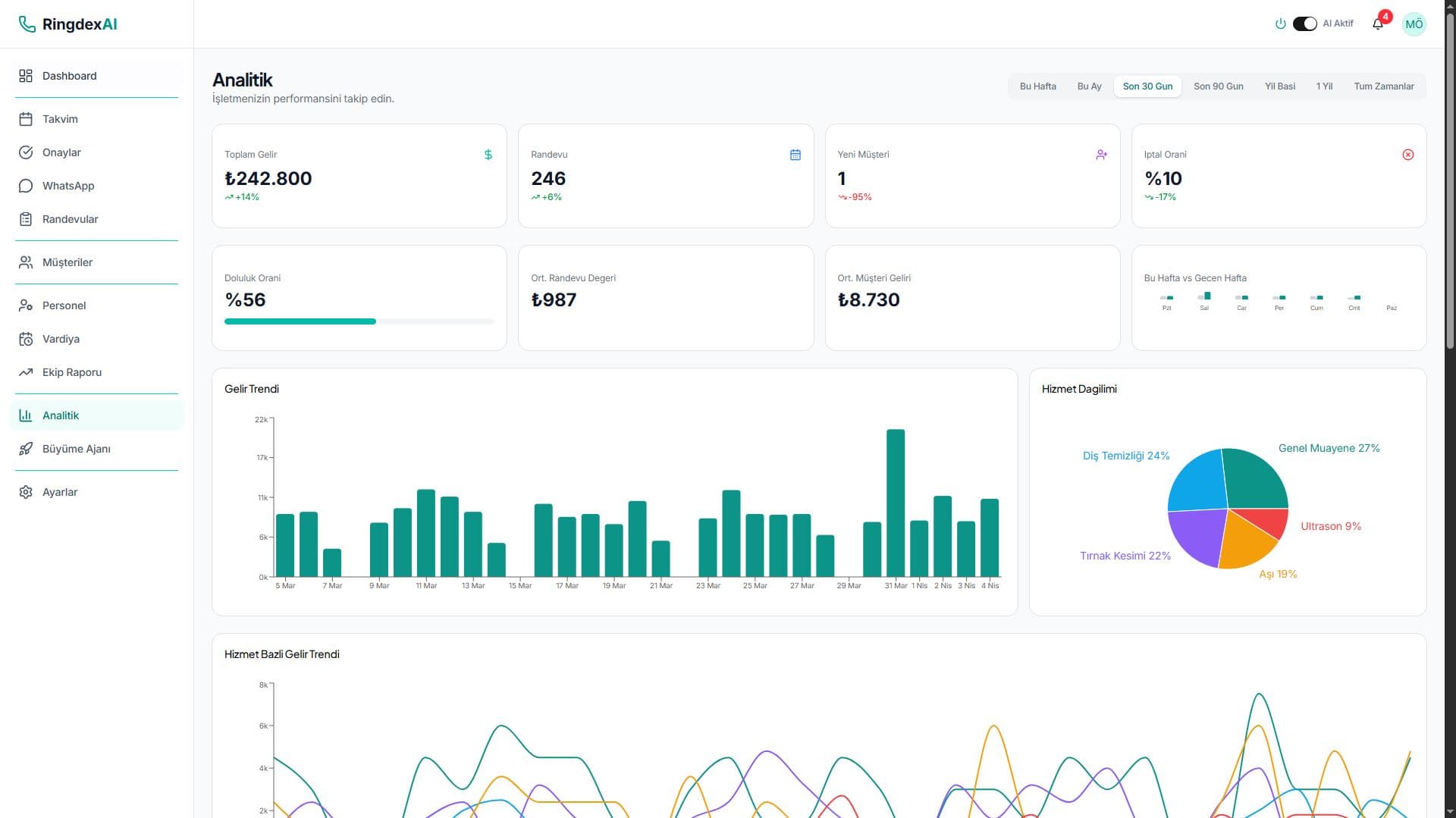Click the %10 İptal Oranı value
The width and height of the screenshot is (1456, 818).
(x=1163, y=179)
